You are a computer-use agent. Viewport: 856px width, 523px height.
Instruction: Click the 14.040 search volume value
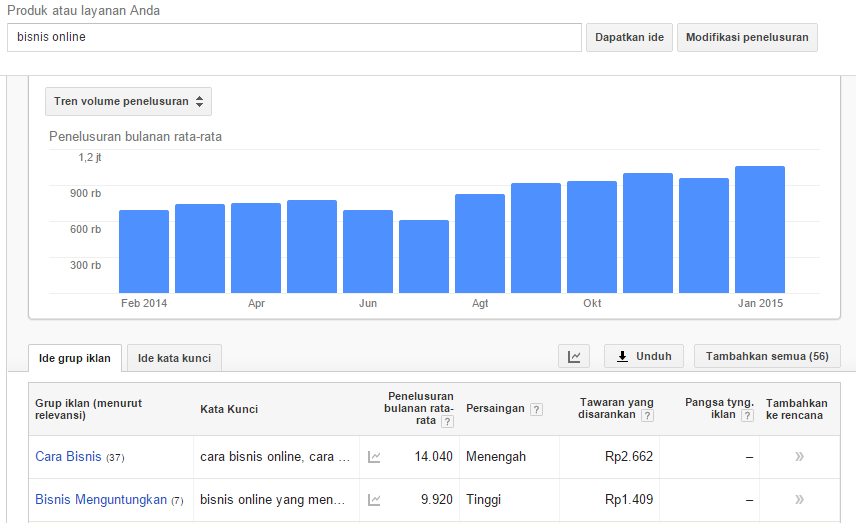433,456
